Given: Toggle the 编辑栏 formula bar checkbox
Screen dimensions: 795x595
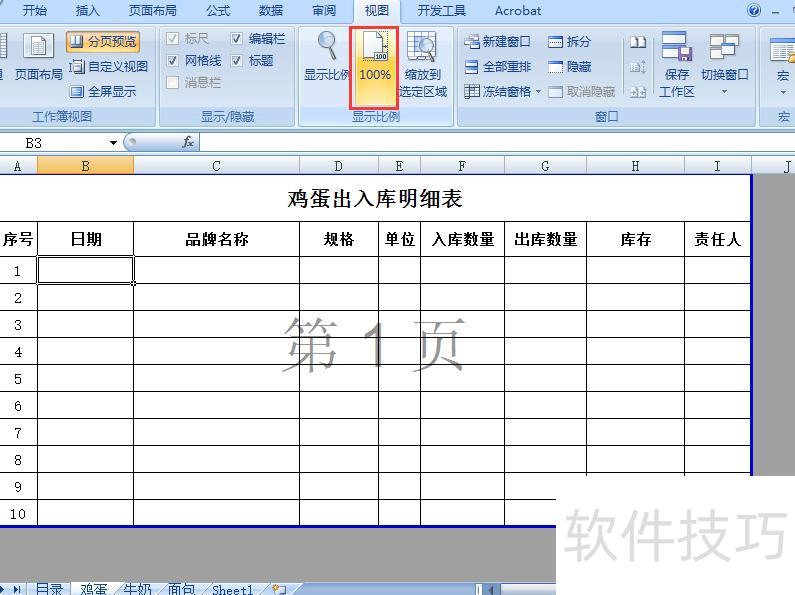Looking at the screenshot, I should 236,39.
